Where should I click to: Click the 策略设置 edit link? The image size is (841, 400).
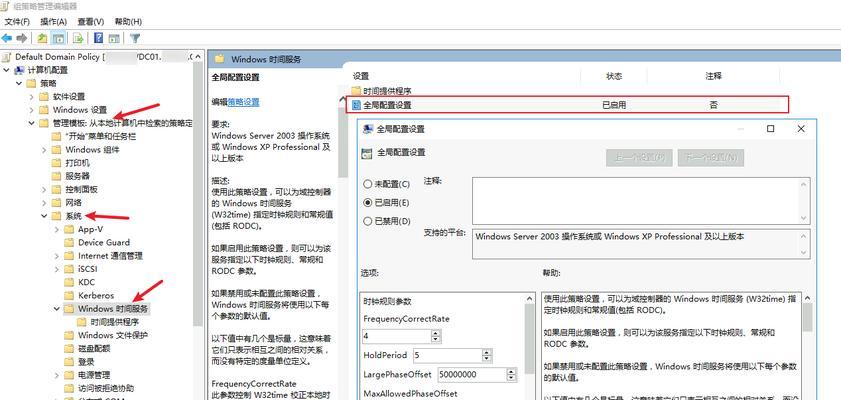tap(244, 102)
